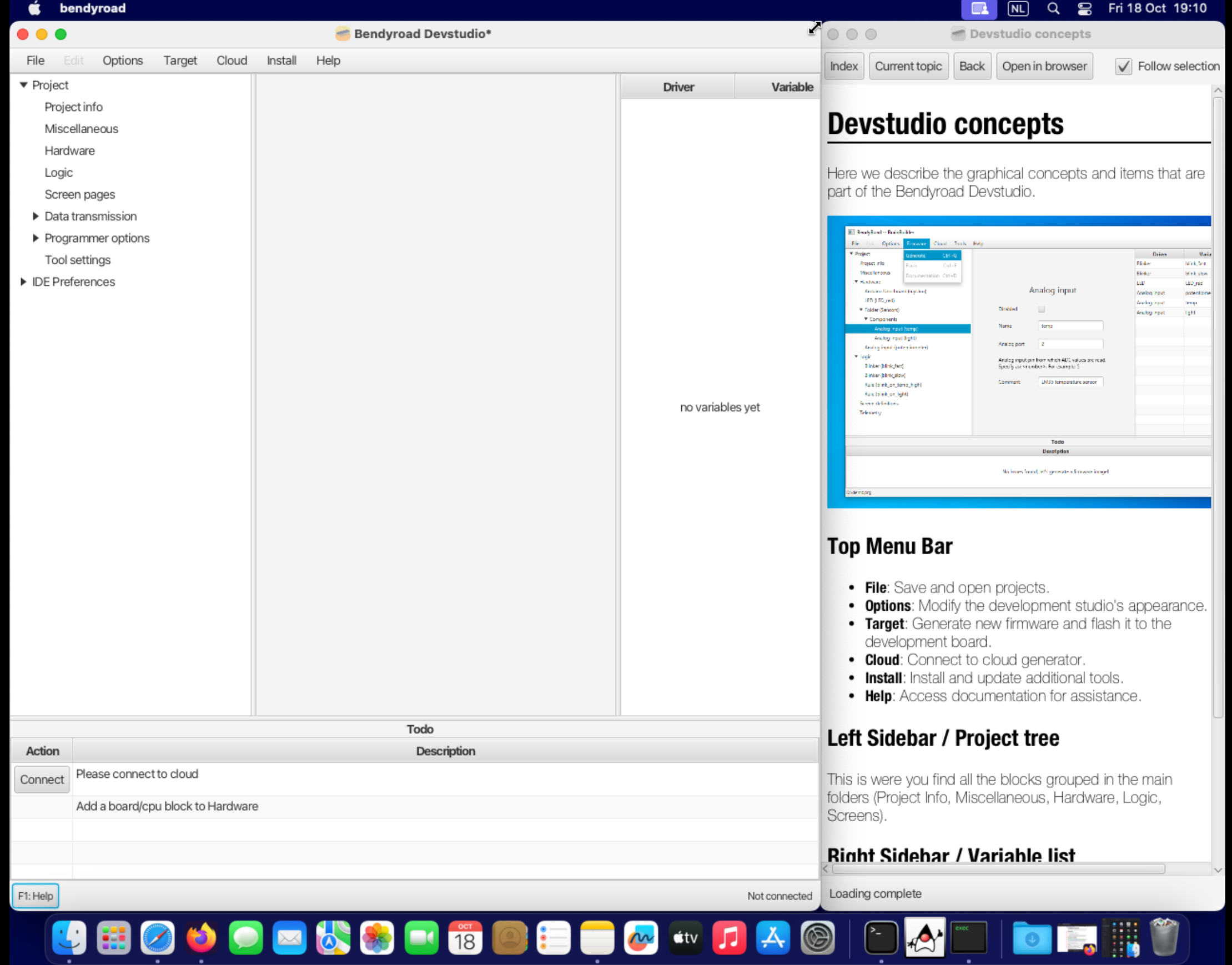Open Terminal from the dock
Screen dimensions: 1232x965
[x=881, y=938]
